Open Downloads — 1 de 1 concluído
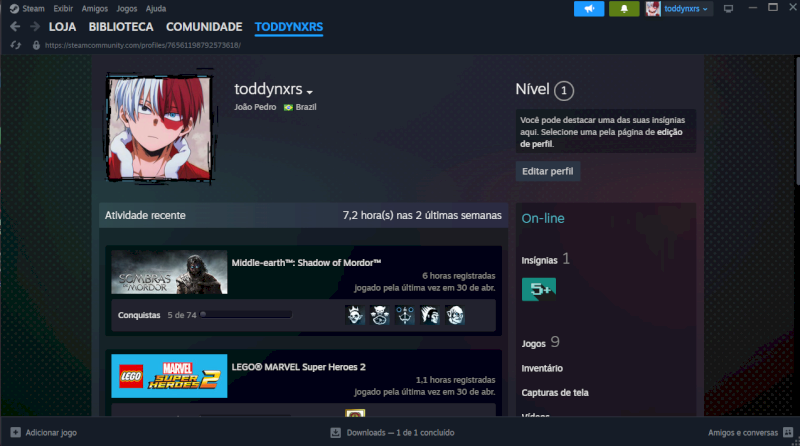The height and width of the screenshot is (446, 800). point(392,432)
